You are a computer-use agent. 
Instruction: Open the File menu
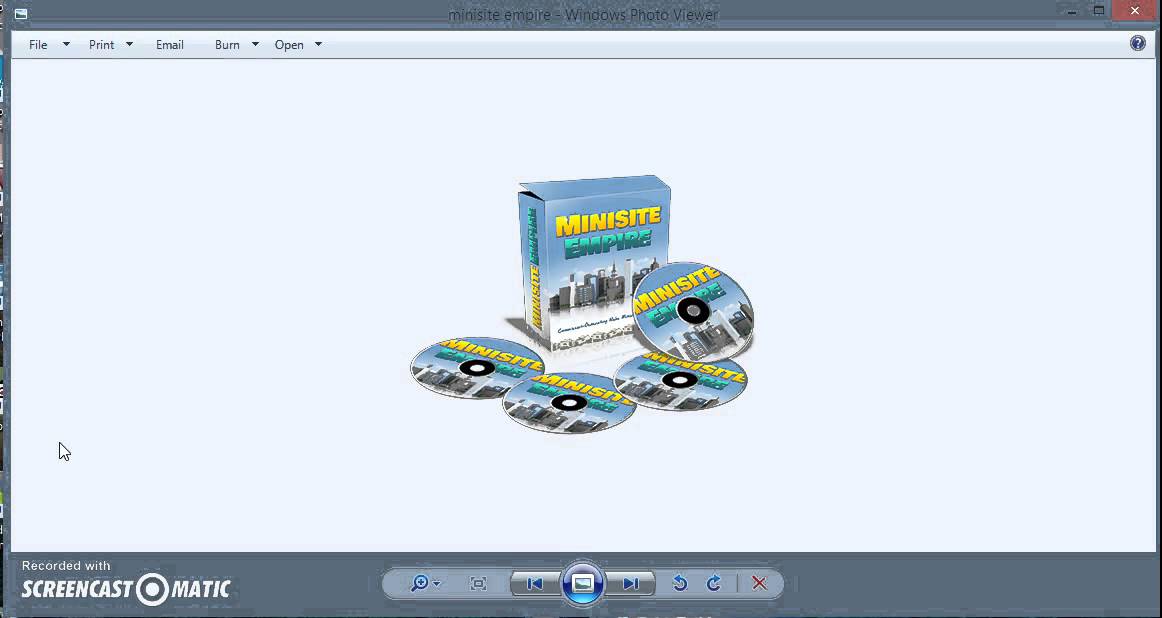(38, 45)
